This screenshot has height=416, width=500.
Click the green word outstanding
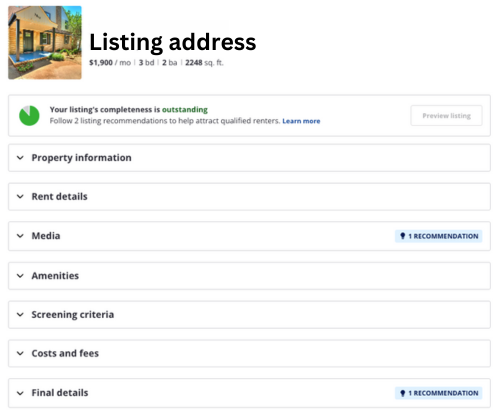point(185,110)
